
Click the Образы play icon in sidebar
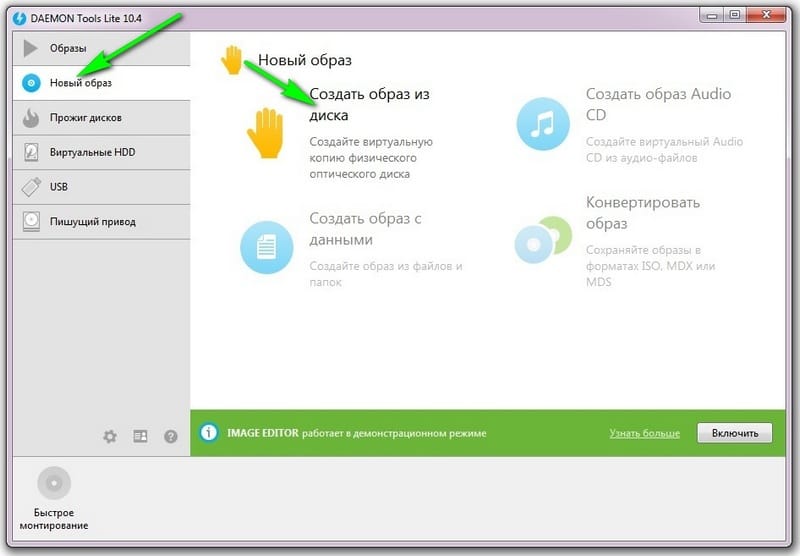point(31,48)
